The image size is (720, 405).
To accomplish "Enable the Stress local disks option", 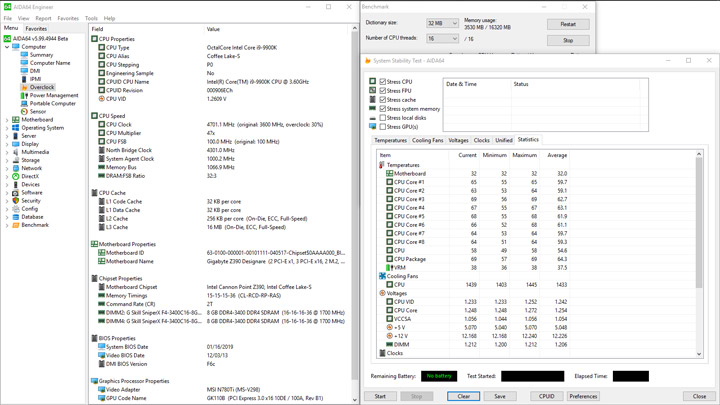I will click(x=383, y=118).
